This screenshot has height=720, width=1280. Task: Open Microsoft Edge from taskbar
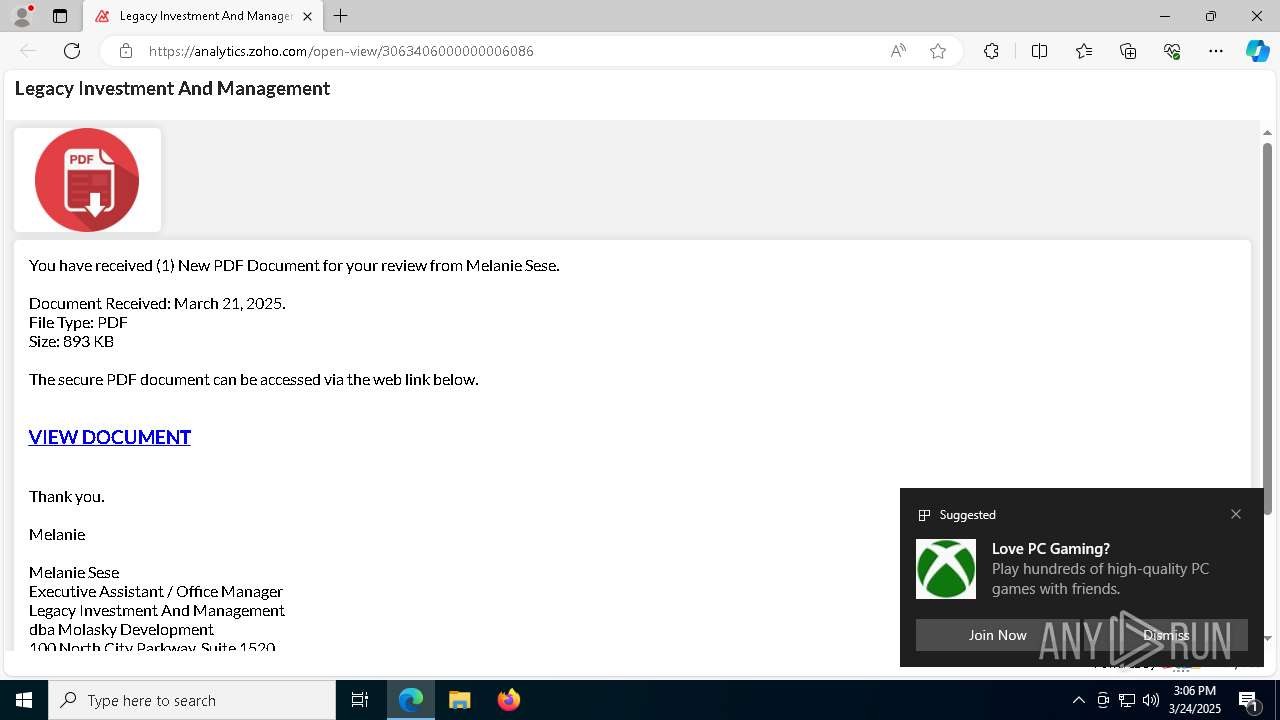pos(411,700)
